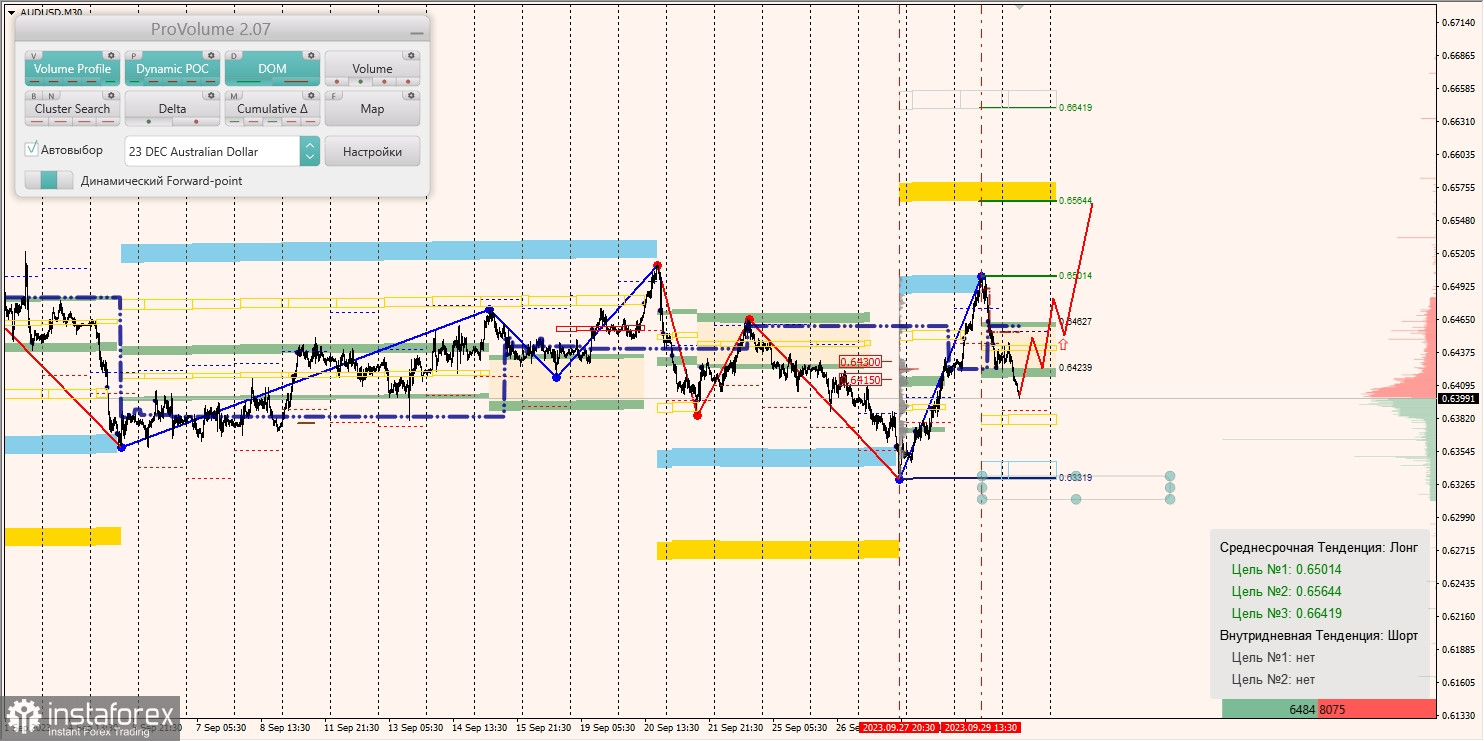Enable Delta indicator
1484x741 pixels.
[172, 109]
